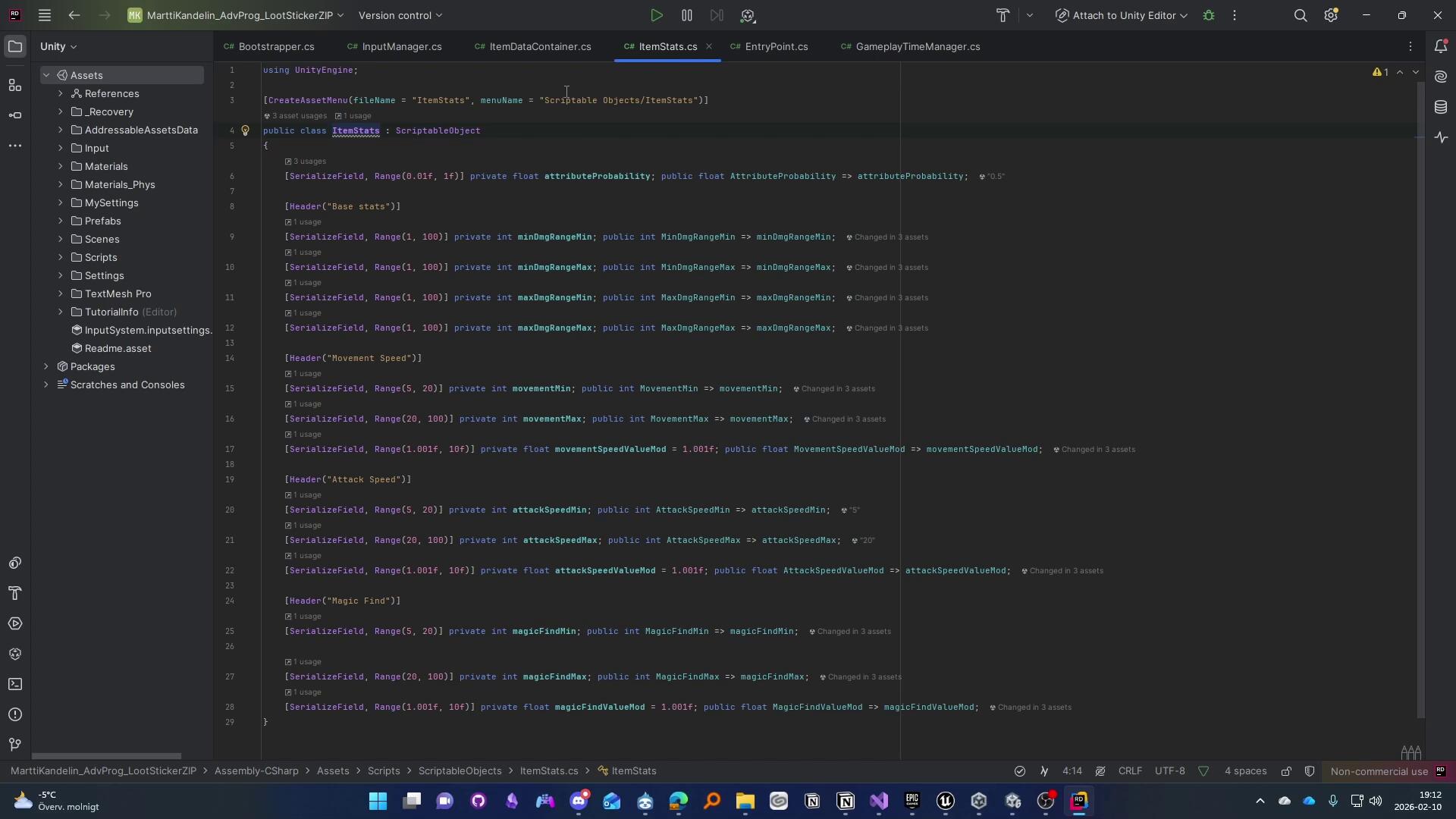Click the lightbulb quick-fix on line 4
1456x819 pixels.
pos(245,130)
